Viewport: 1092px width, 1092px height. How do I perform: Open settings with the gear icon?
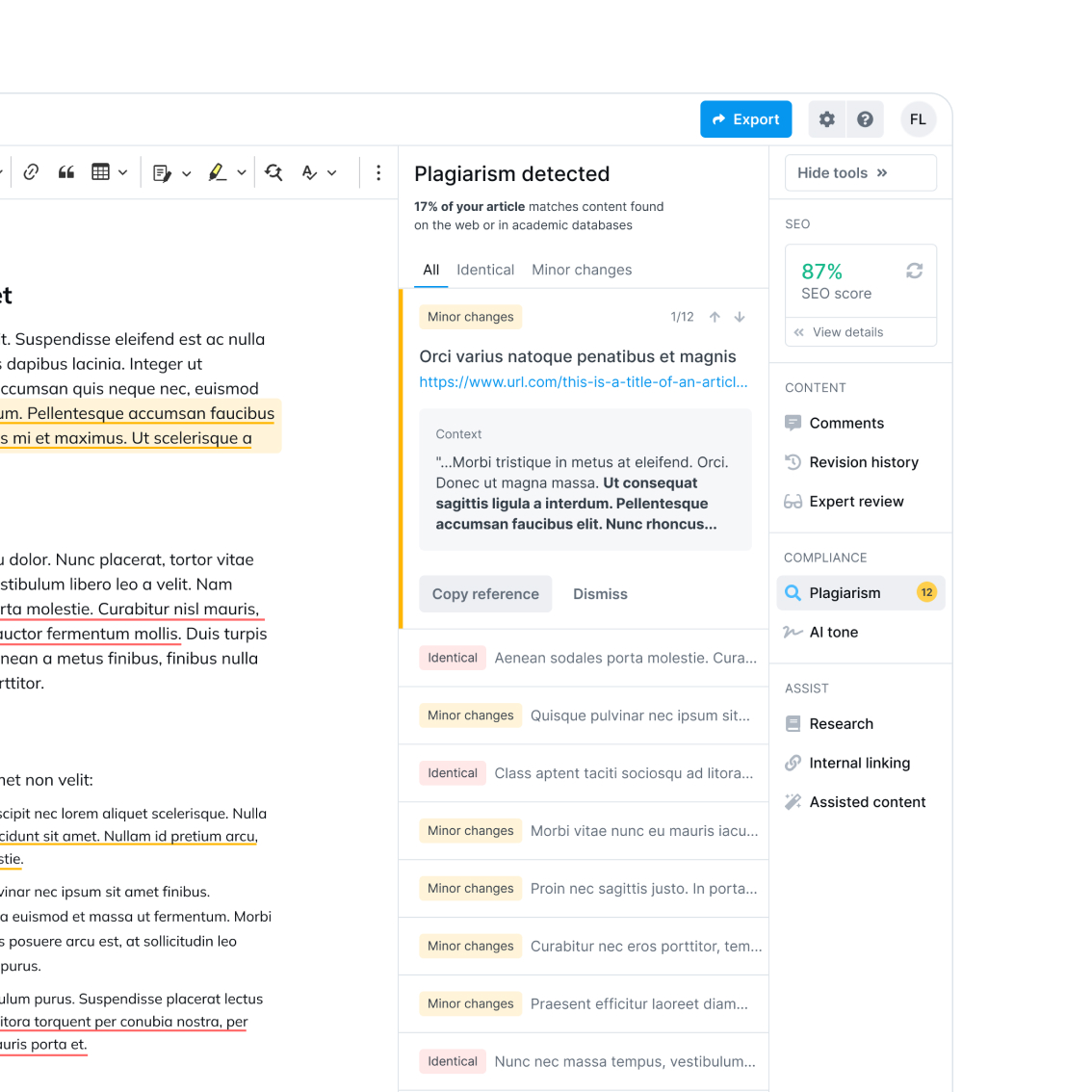click(x=826, y=119)
